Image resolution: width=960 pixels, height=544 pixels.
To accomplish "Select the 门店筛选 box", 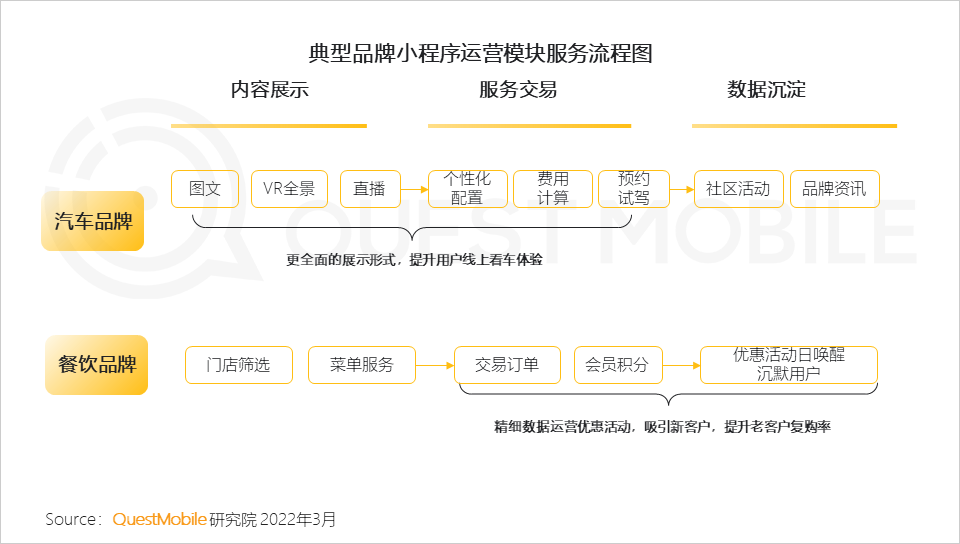I will coord(239,365).
